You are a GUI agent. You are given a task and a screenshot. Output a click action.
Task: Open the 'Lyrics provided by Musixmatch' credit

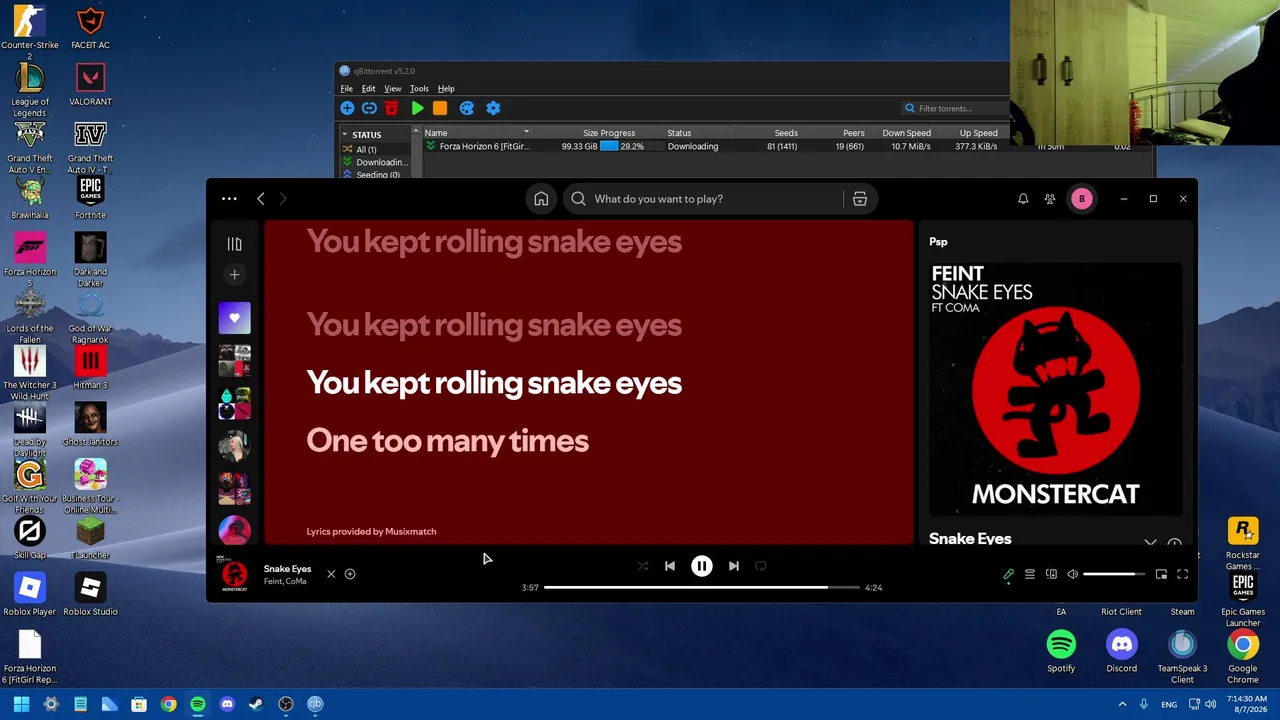(x=371, y=532)
